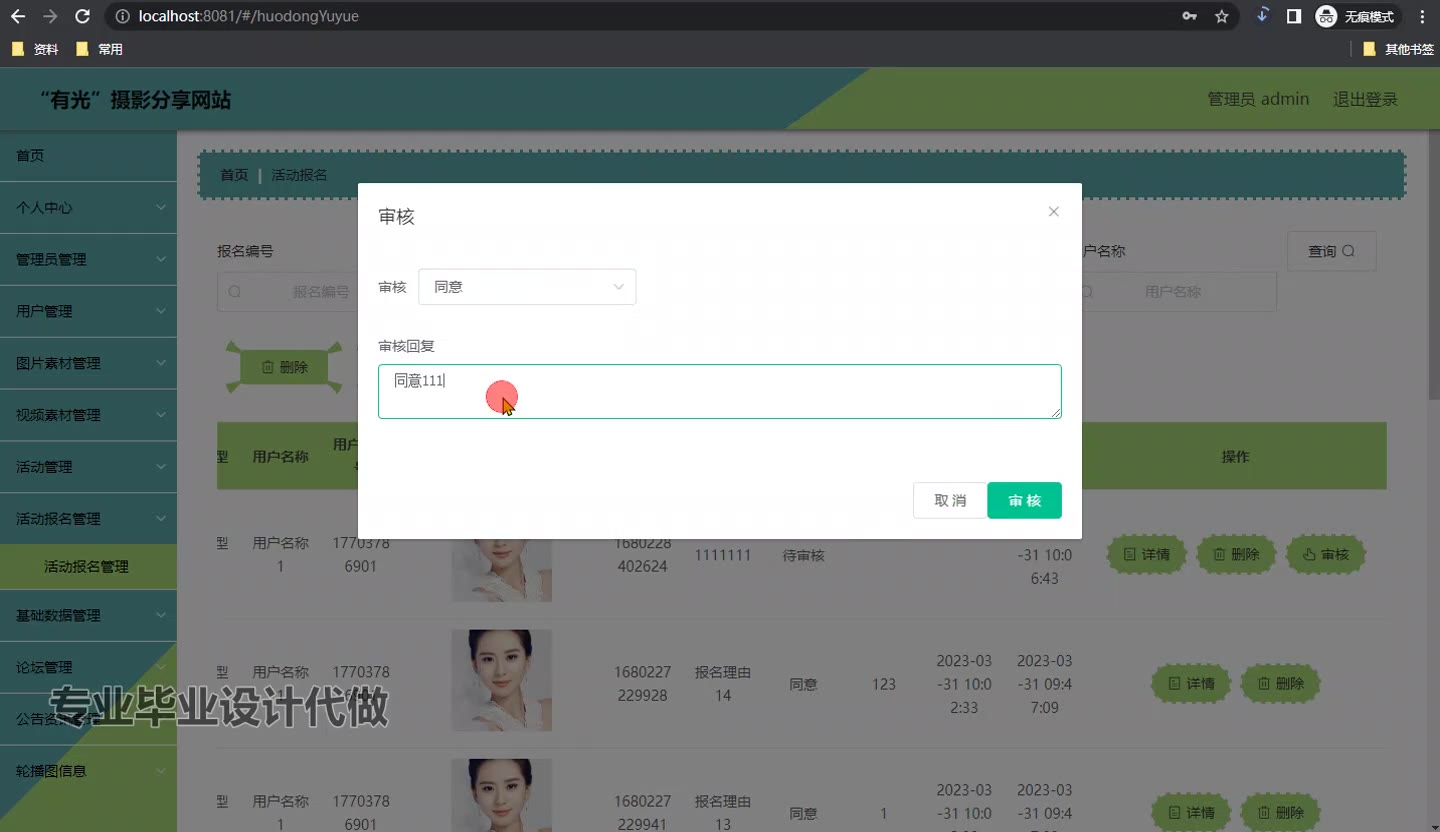Viewport: 1440px width, 832px height.
Task: Select 首页 in the left sidebar
Action: (88, 156)
